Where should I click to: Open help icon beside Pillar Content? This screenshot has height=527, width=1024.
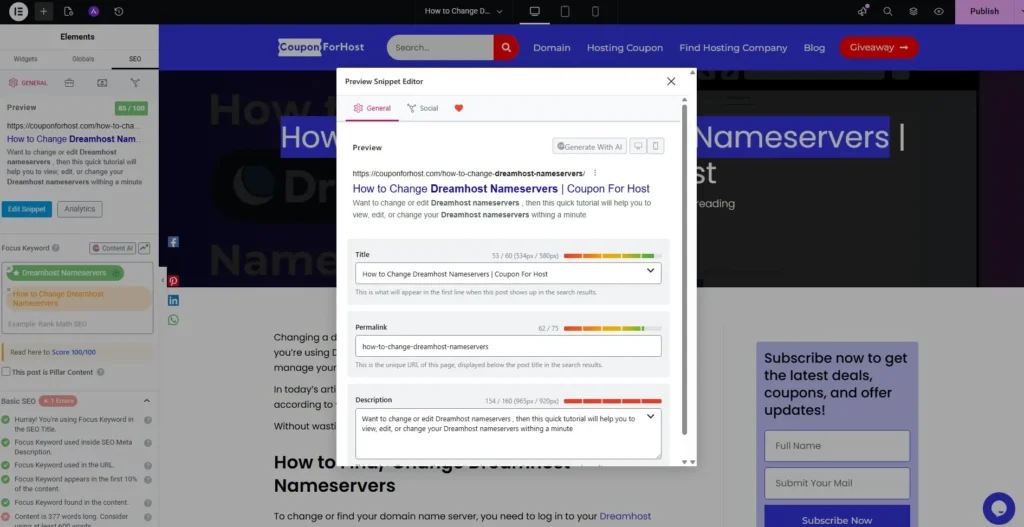[101, 372]
